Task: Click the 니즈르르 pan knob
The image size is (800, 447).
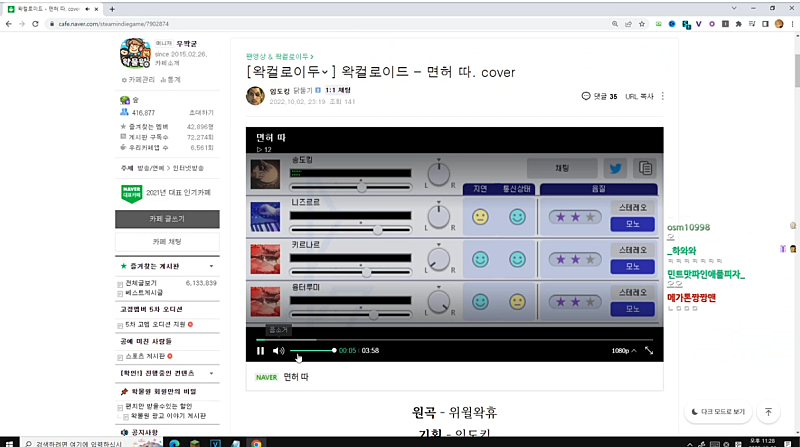Action: pyautogui.click(x=438, y=217)
